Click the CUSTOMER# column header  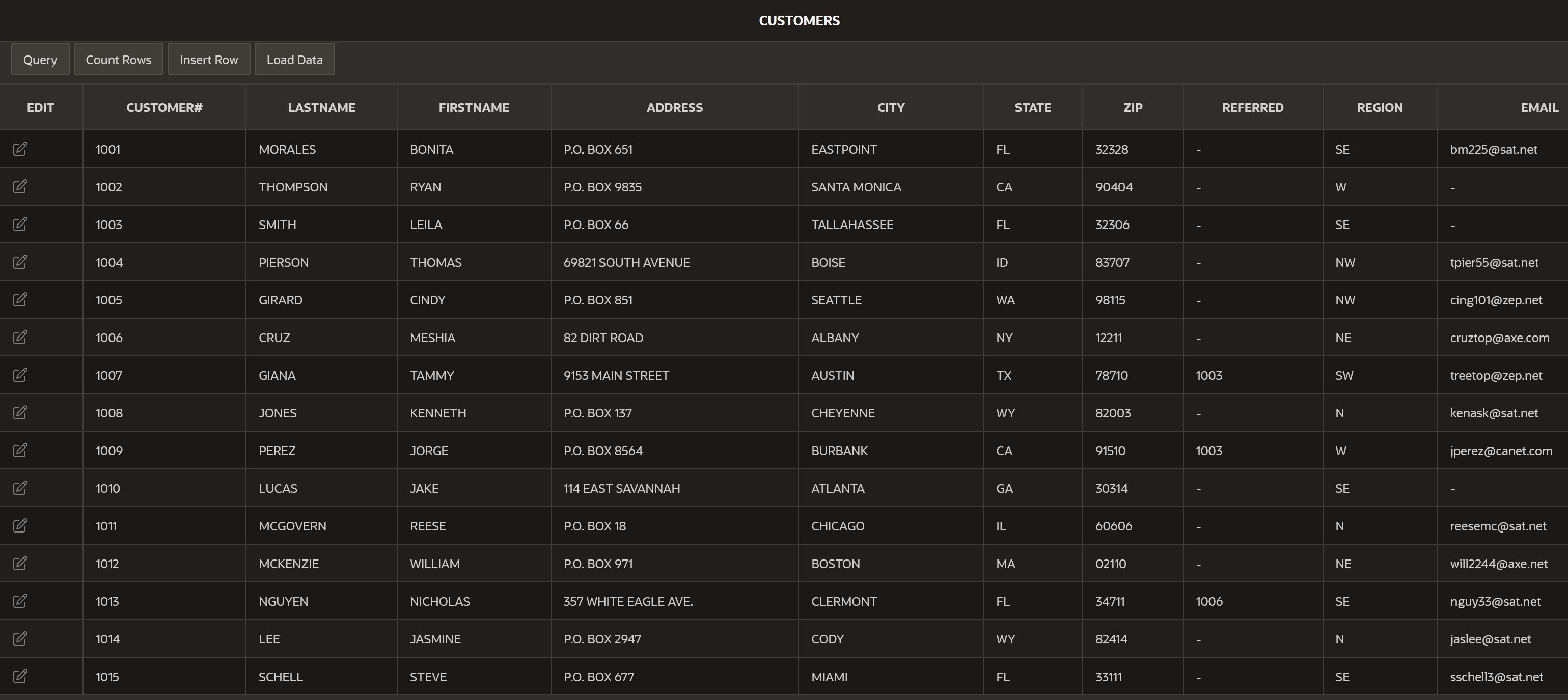[x=164, y=108]
